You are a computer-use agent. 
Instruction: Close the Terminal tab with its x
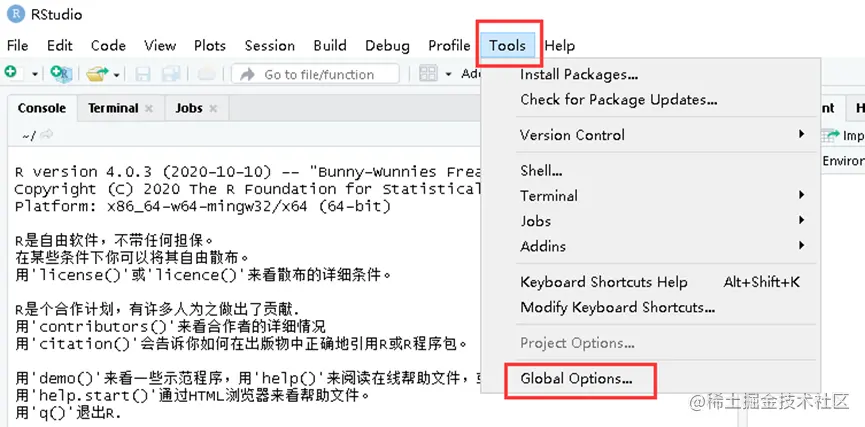click(149, 109)
